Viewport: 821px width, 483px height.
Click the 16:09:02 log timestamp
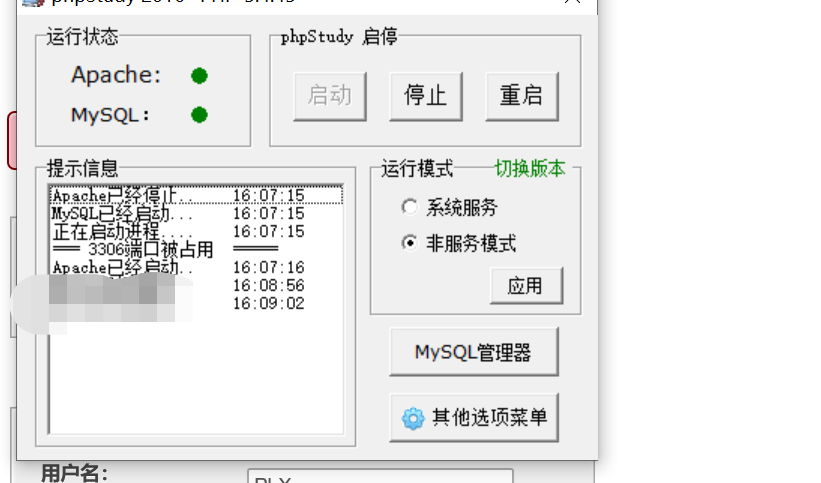point(269,303)
